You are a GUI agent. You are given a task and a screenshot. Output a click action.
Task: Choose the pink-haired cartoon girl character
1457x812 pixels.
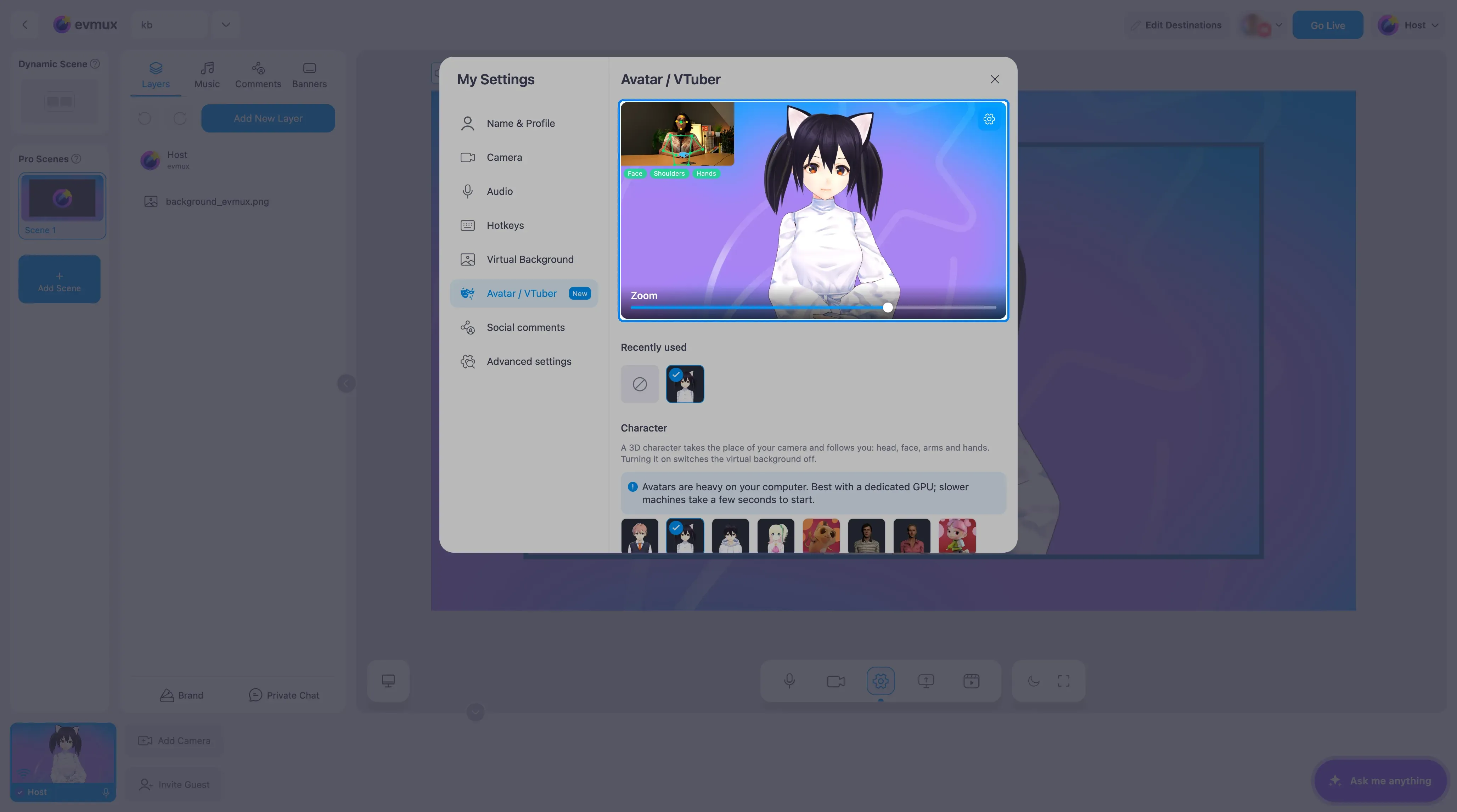tap(957, 536)
